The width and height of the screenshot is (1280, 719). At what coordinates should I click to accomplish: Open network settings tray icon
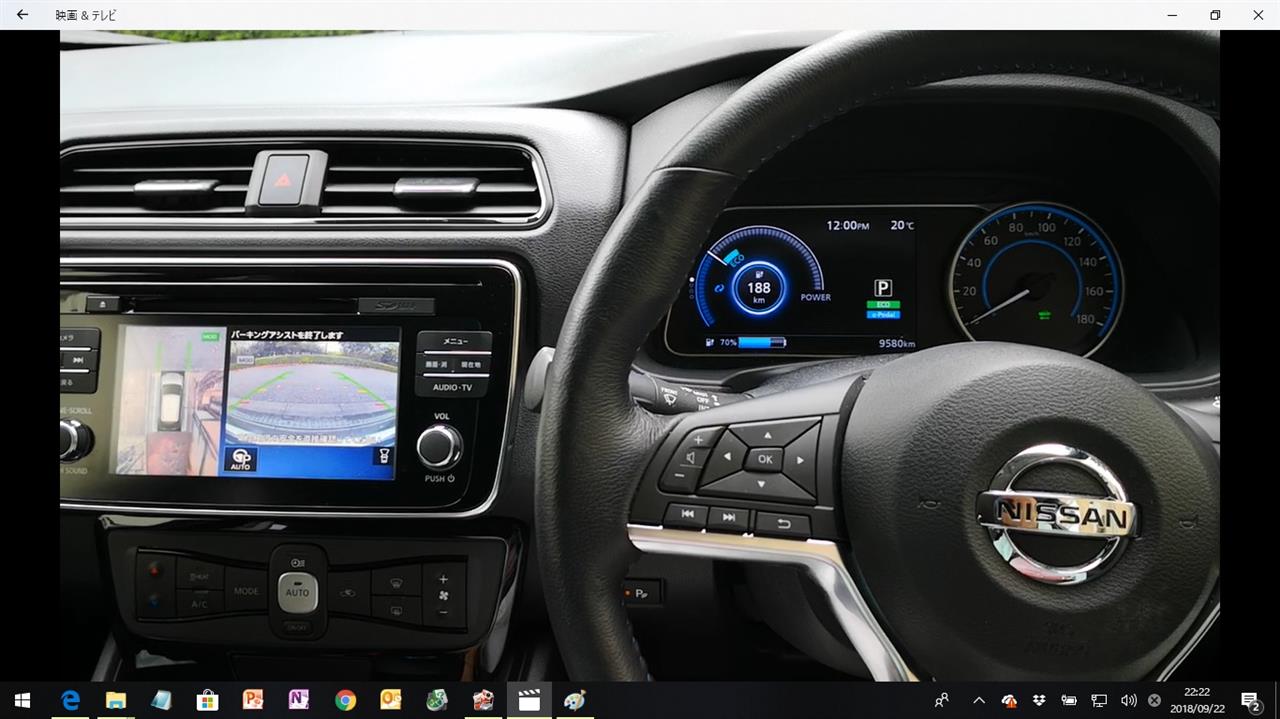click(x=1099, y=700)
